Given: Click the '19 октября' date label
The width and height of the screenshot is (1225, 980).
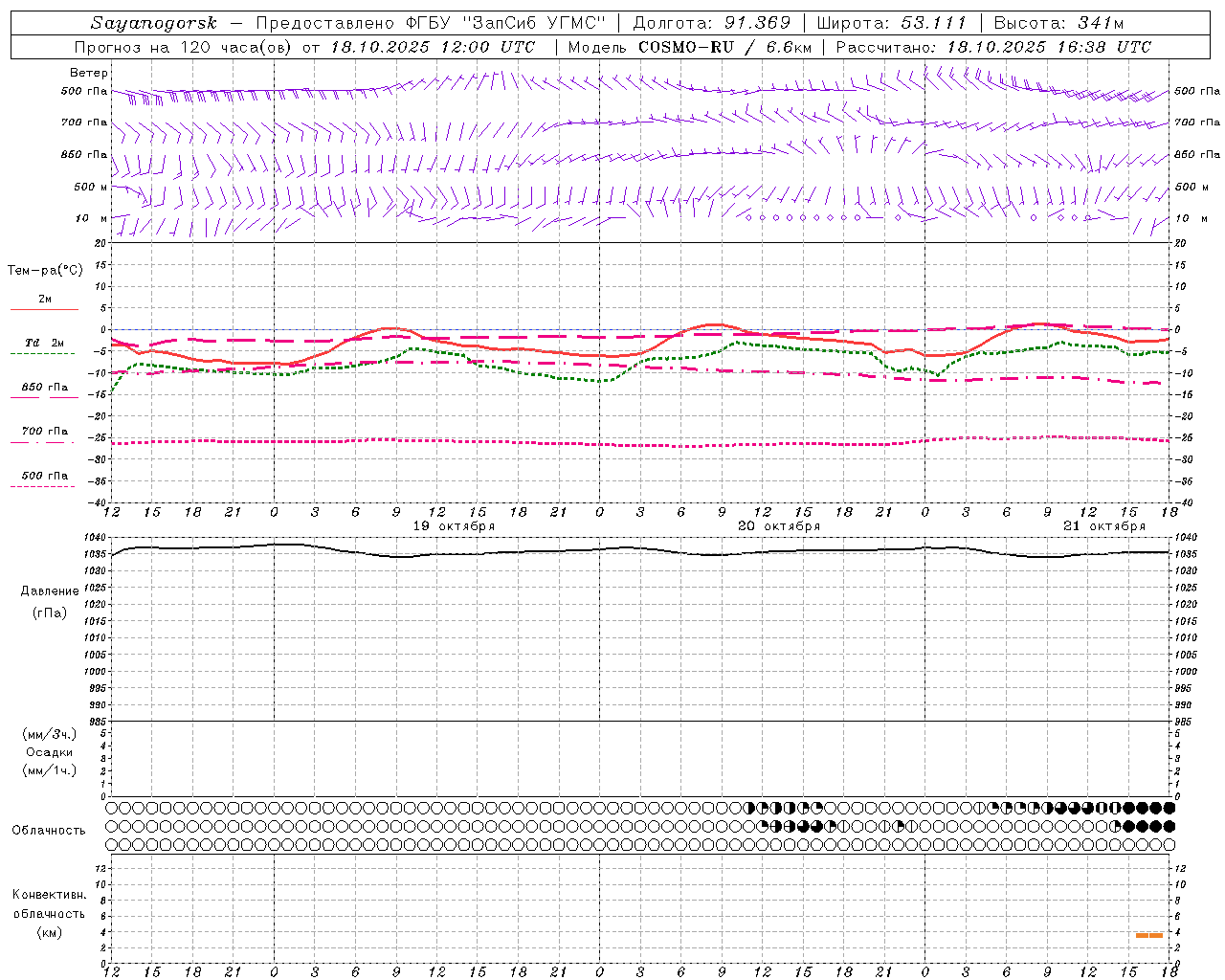Looking at the screenshot, I should 454,526.
